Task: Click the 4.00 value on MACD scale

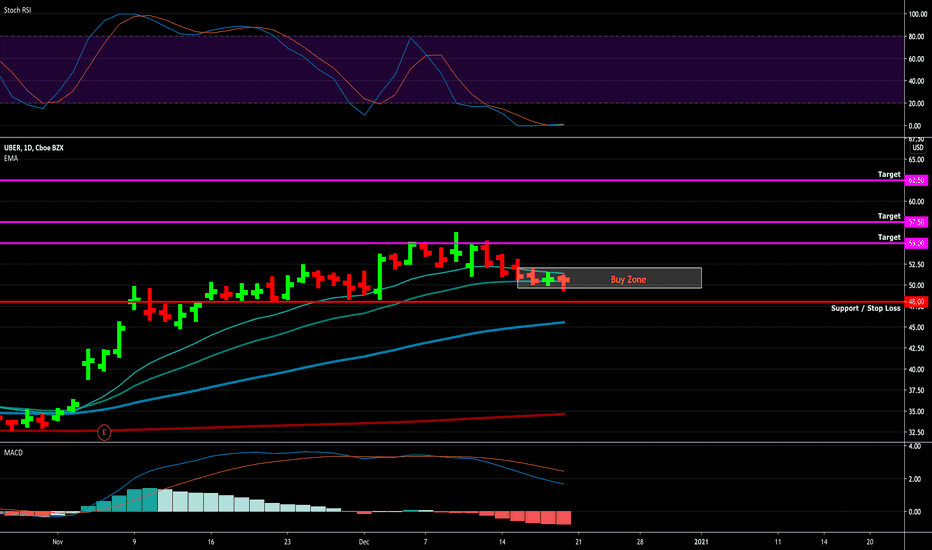Action: [915, 446]
